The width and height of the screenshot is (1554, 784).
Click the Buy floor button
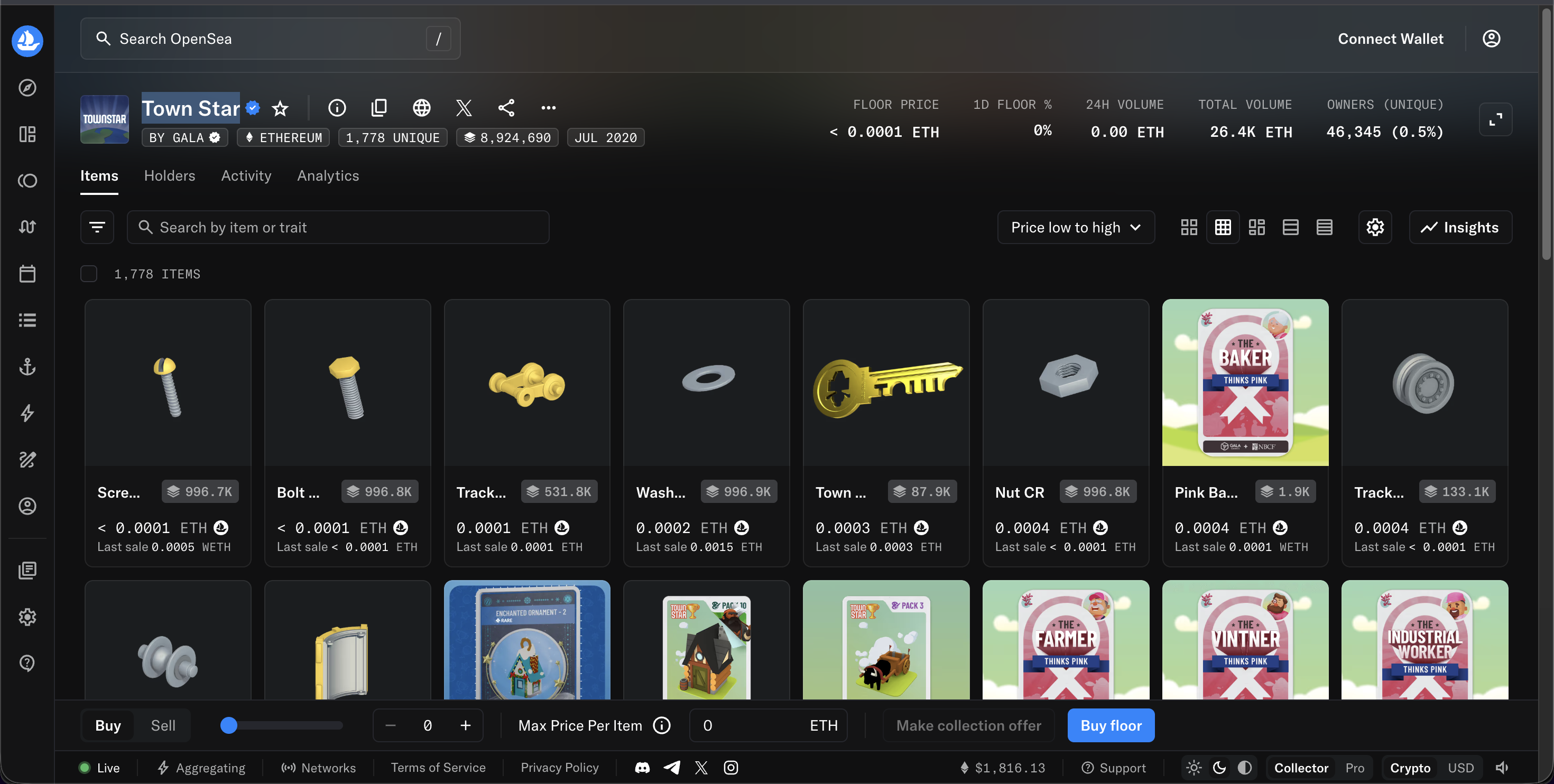[1111, 725]
